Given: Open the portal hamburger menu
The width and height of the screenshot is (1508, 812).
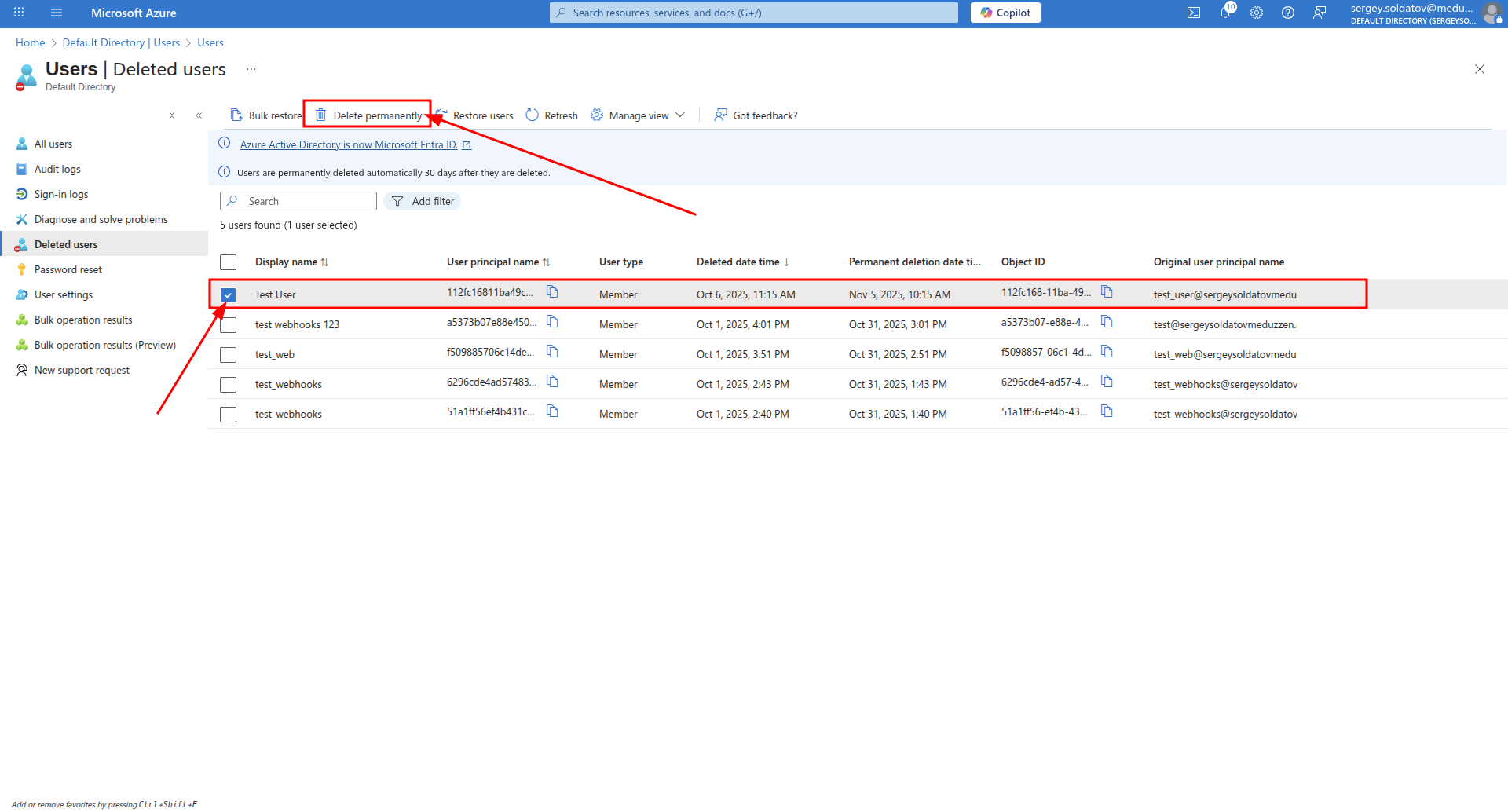Looking at the screenshot, I should [57, 13].
